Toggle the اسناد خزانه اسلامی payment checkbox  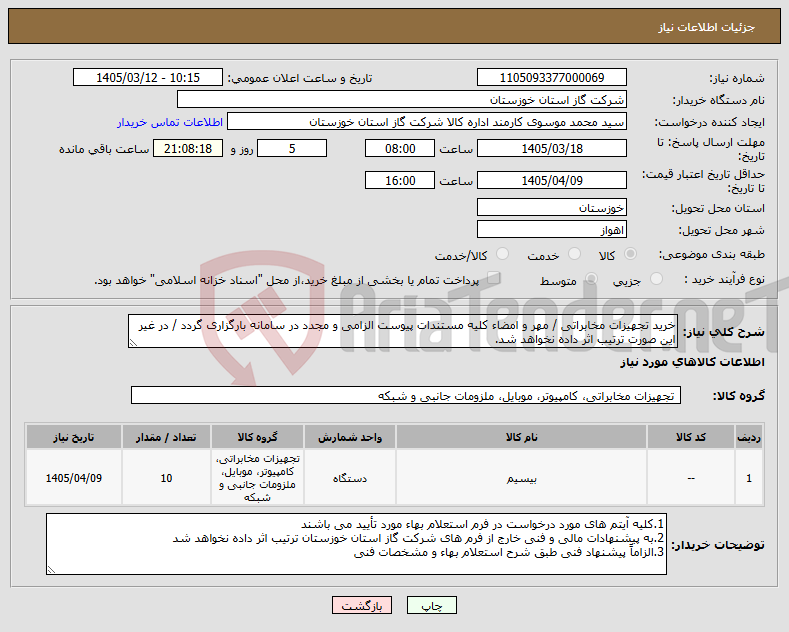pyautogui.click(x=494, y=278)
